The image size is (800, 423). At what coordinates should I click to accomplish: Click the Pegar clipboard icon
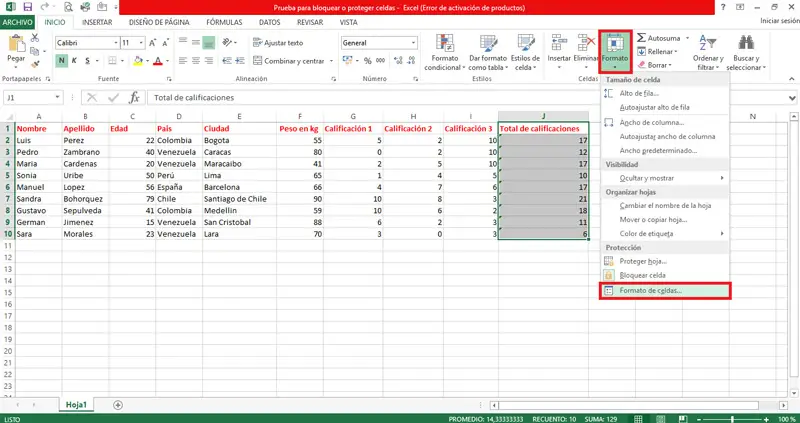click(16, 43)
